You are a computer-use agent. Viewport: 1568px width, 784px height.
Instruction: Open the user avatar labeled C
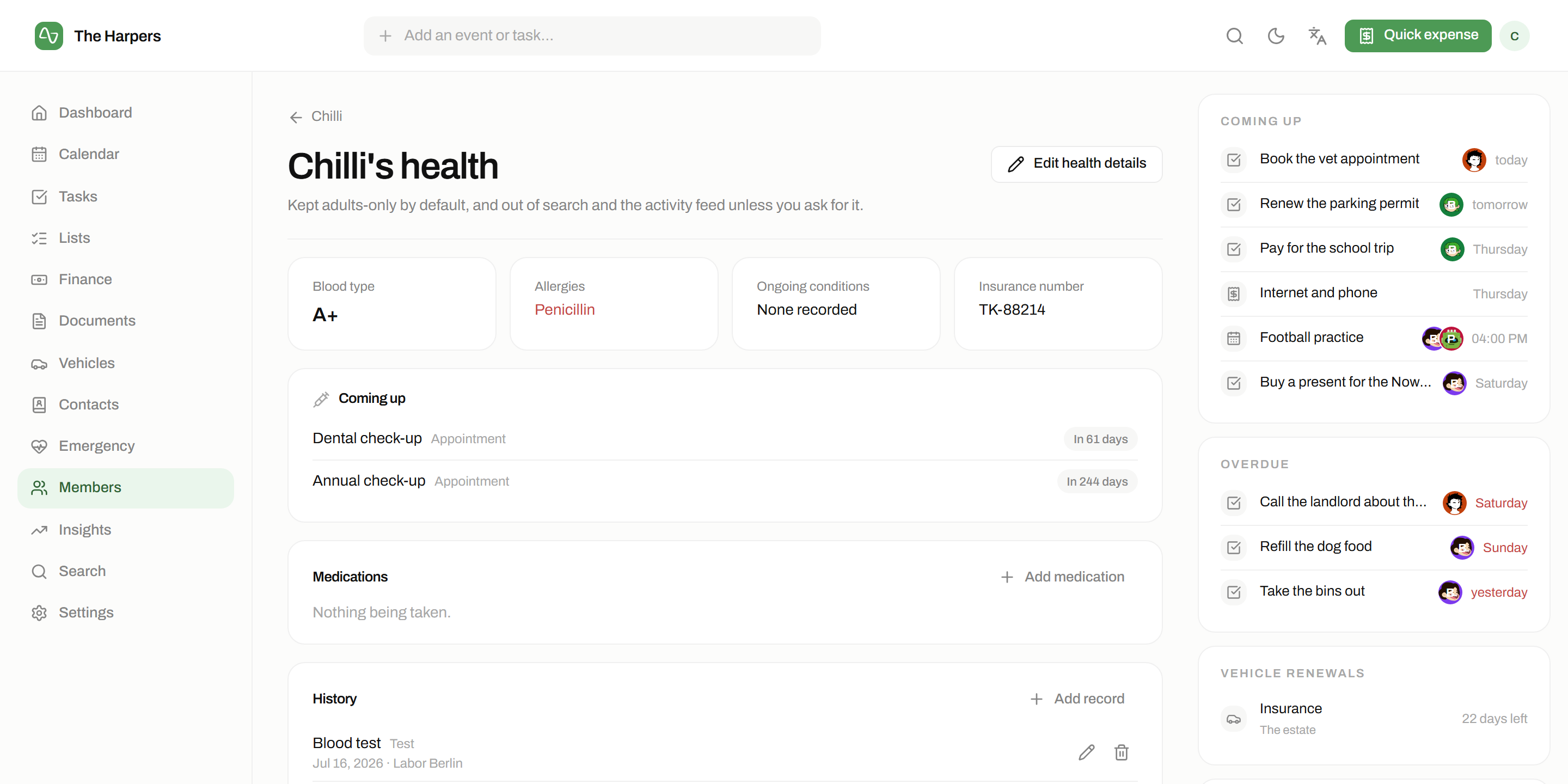coord(1515,36)
